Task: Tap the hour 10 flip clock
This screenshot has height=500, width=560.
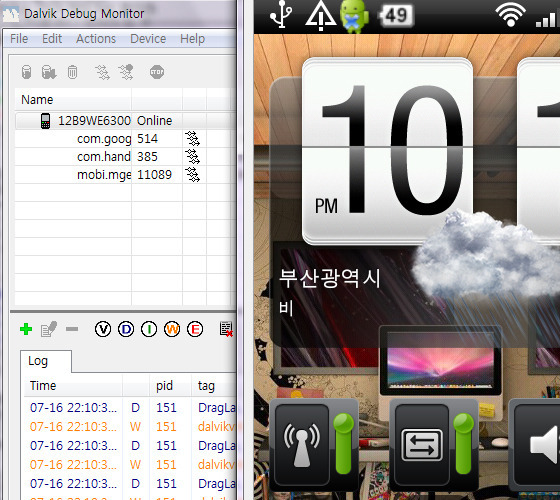Action: (388, 151)
